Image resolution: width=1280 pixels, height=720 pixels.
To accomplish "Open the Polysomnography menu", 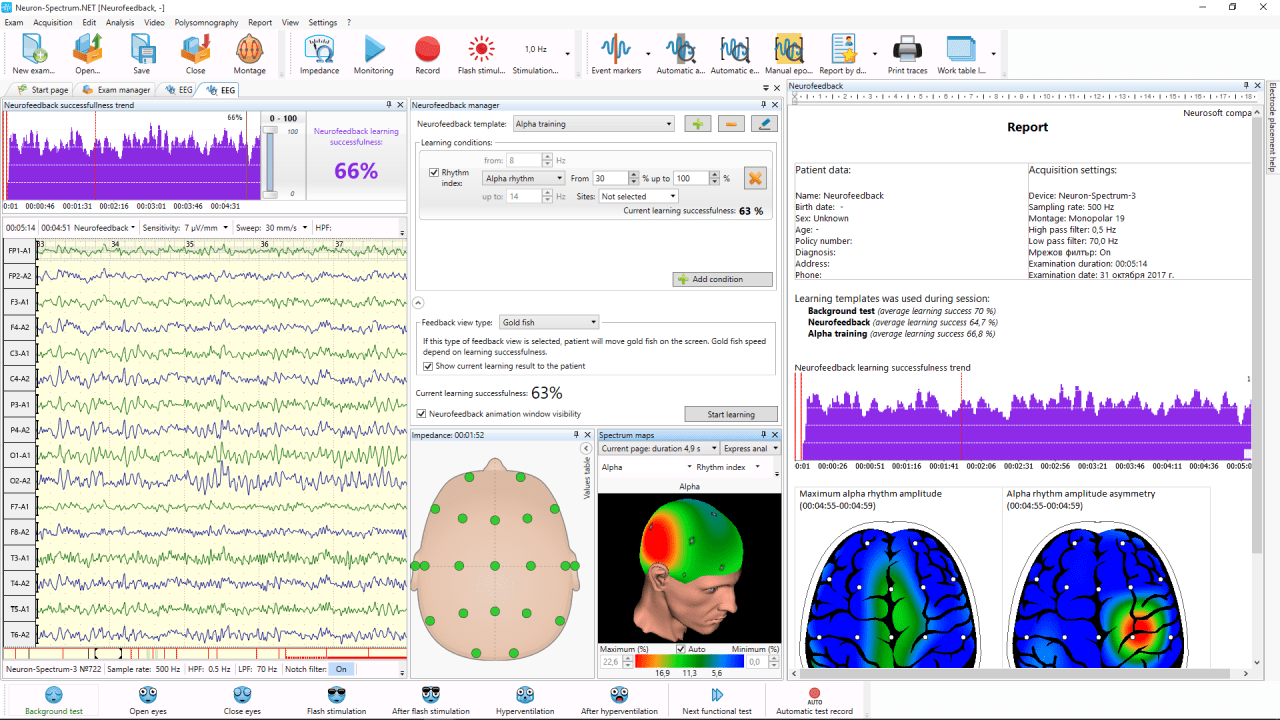I will 206,22.
